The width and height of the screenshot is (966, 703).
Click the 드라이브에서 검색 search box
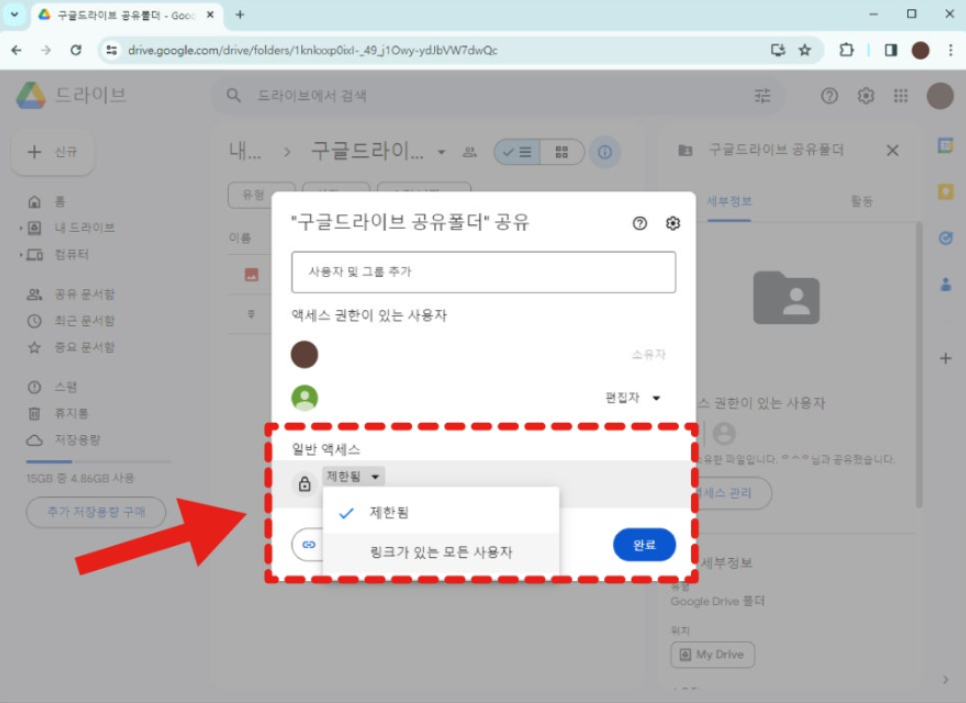tap(499, 95)
